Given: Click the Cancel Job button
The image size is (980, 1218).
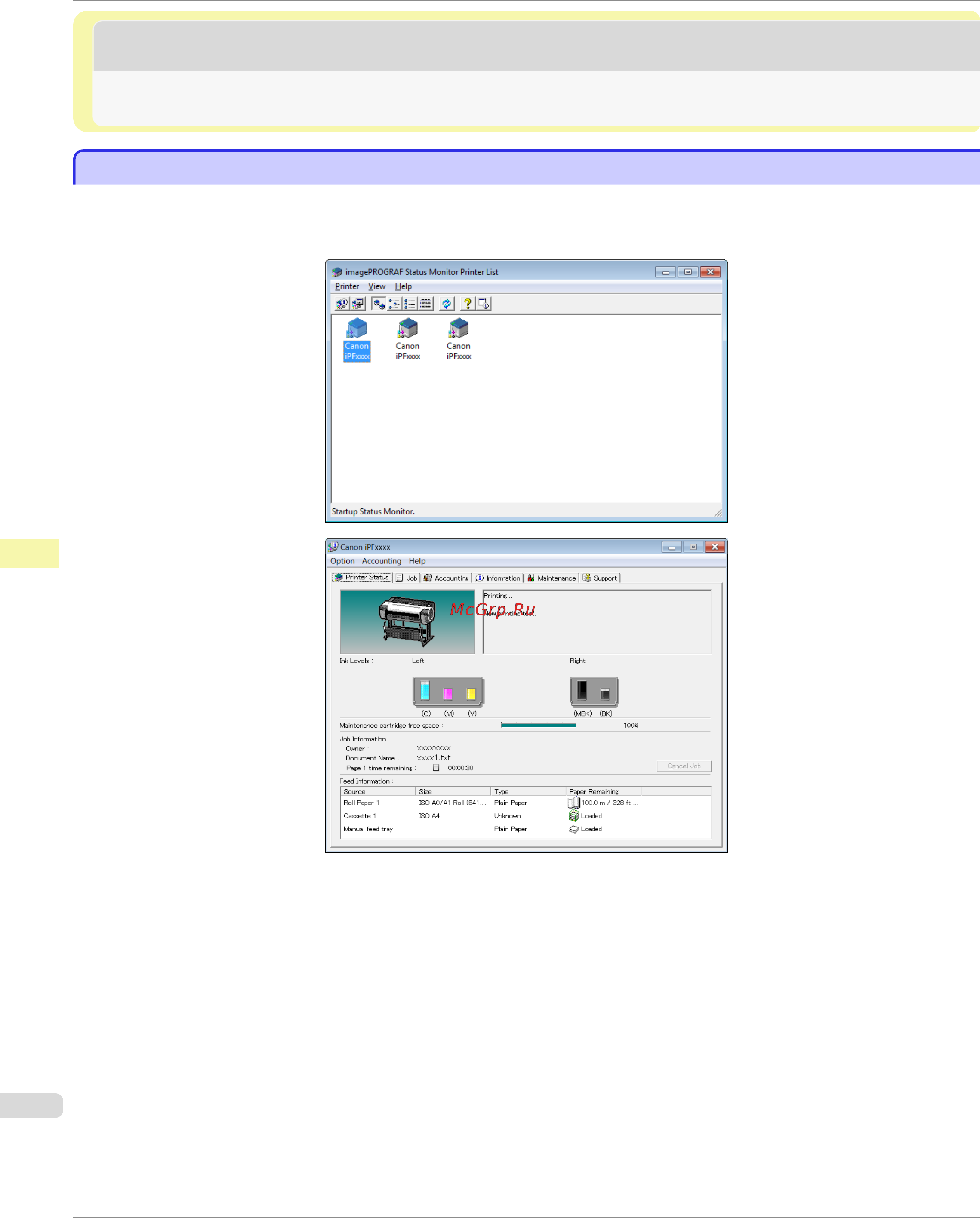Looking at the screenshot, I should pyautogui.click(x=684, y=766).
